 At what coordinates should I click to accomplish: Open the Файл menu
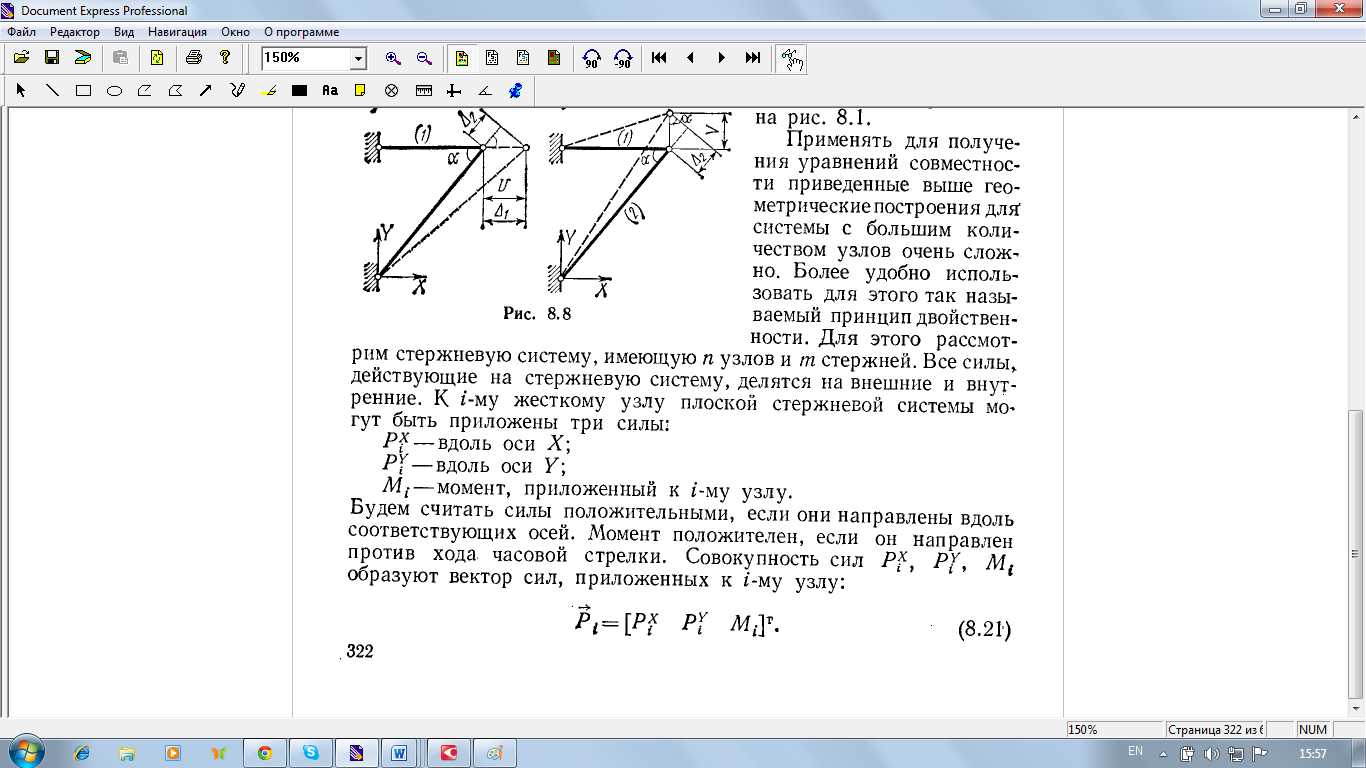[21, 32]
